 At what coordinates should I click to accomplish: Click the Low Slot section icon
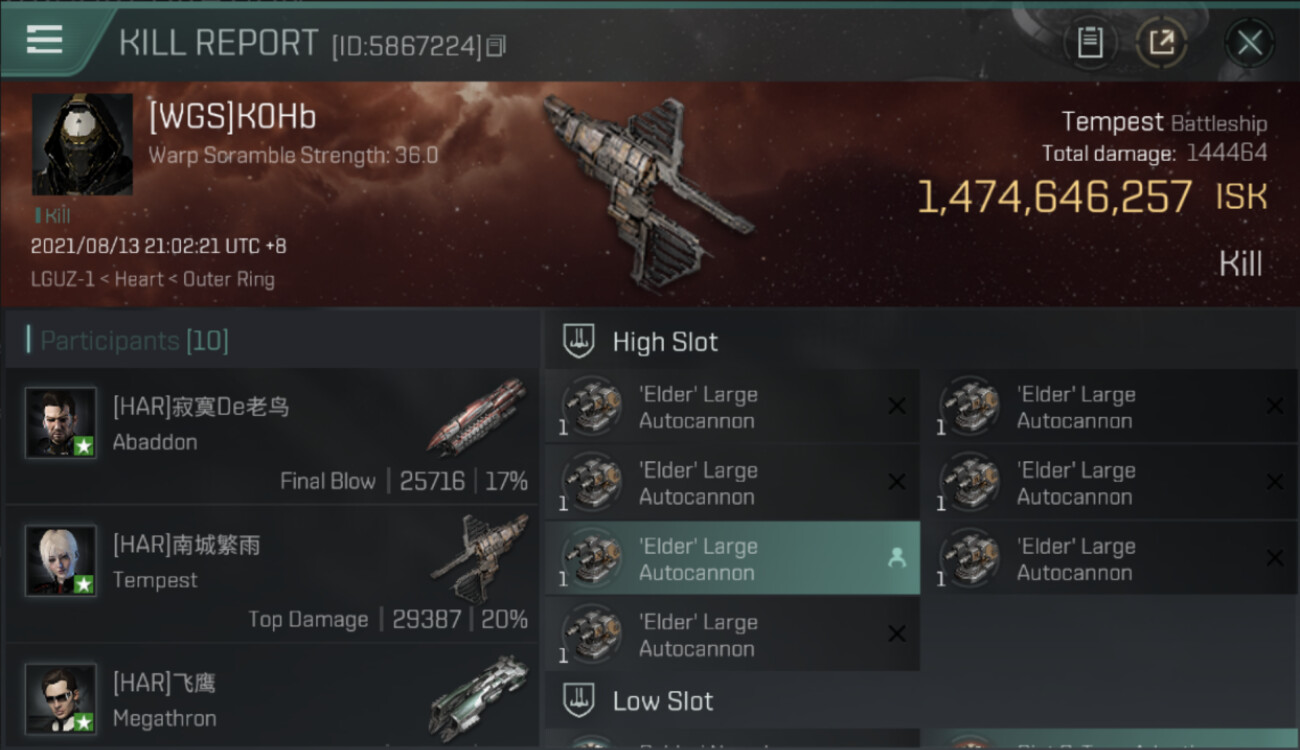(580, 700)
